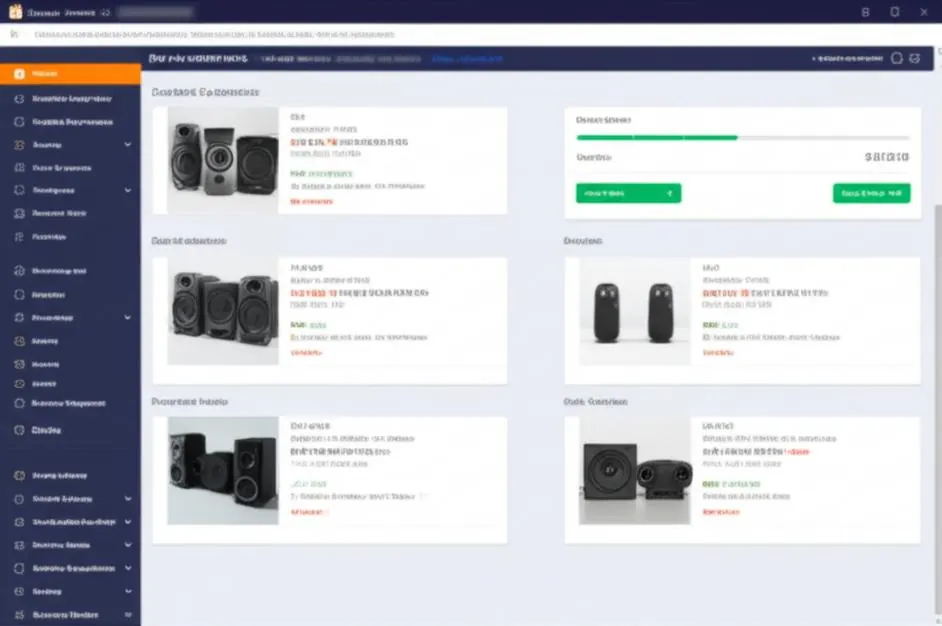Click the green progress bar
The height and width of the screenshot is (626, 942).
[x=657, y=138]
